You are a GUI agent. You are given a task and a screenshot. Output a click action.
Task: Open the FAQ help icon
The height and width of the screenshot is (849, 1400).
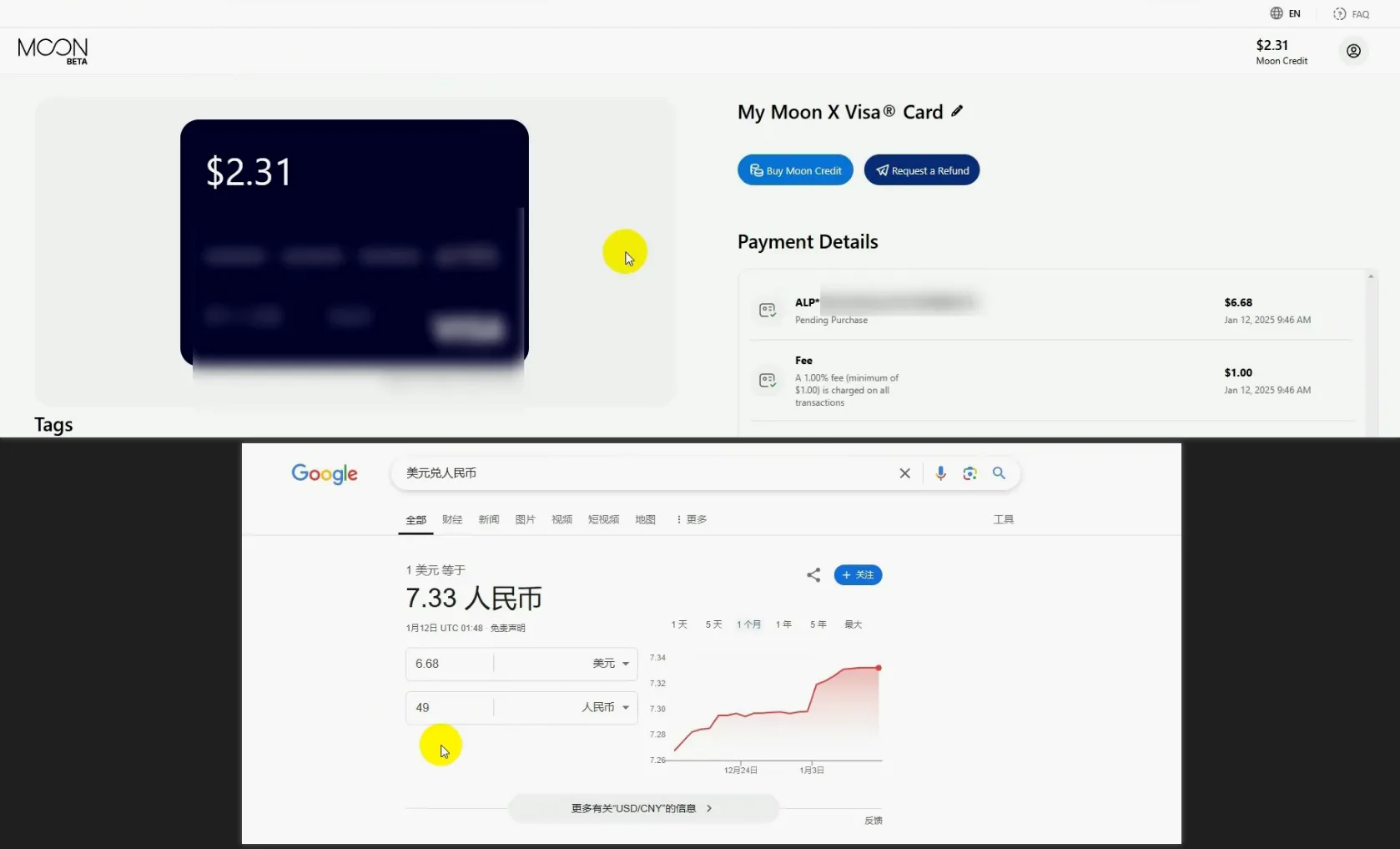pos(1339,14)
